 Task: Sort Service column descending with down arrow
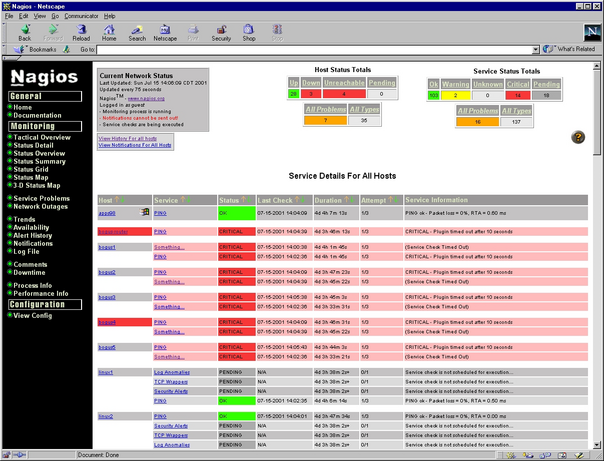pos(189,199)
